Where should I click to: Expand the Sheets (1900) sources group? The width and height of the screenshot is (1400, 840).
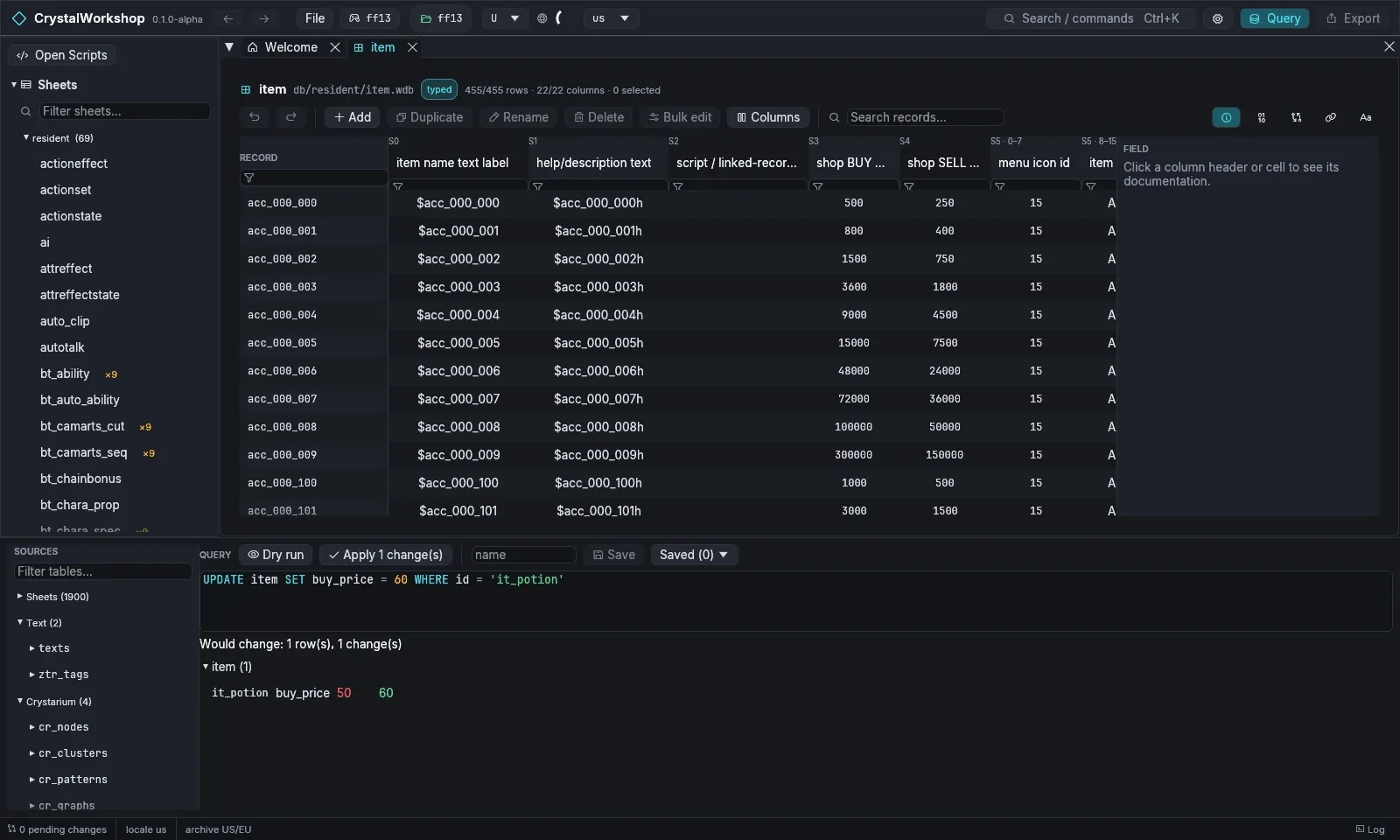20,596
